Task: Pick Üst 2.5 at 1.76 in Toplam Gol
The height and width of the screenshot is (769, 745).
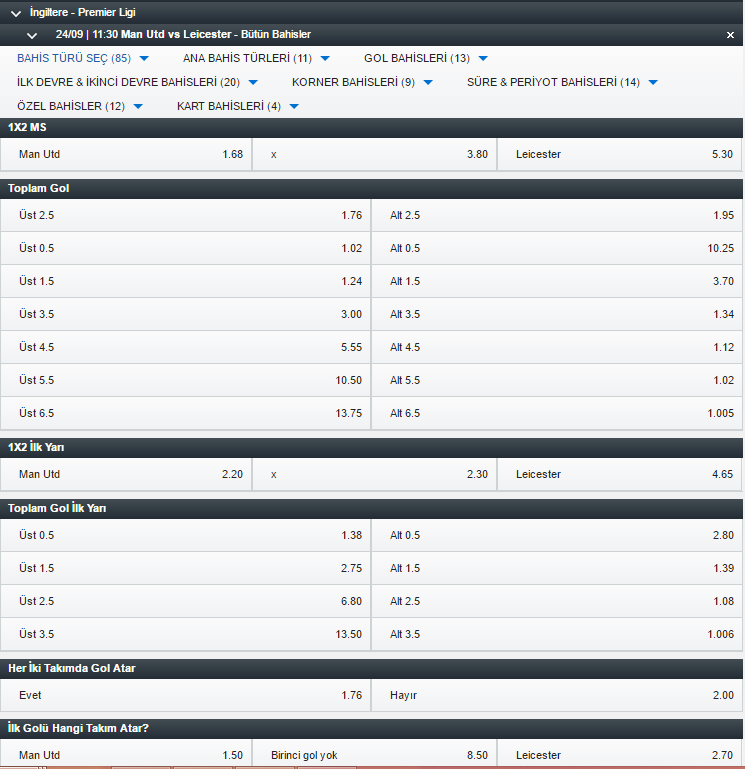Action: coord(185,215)
